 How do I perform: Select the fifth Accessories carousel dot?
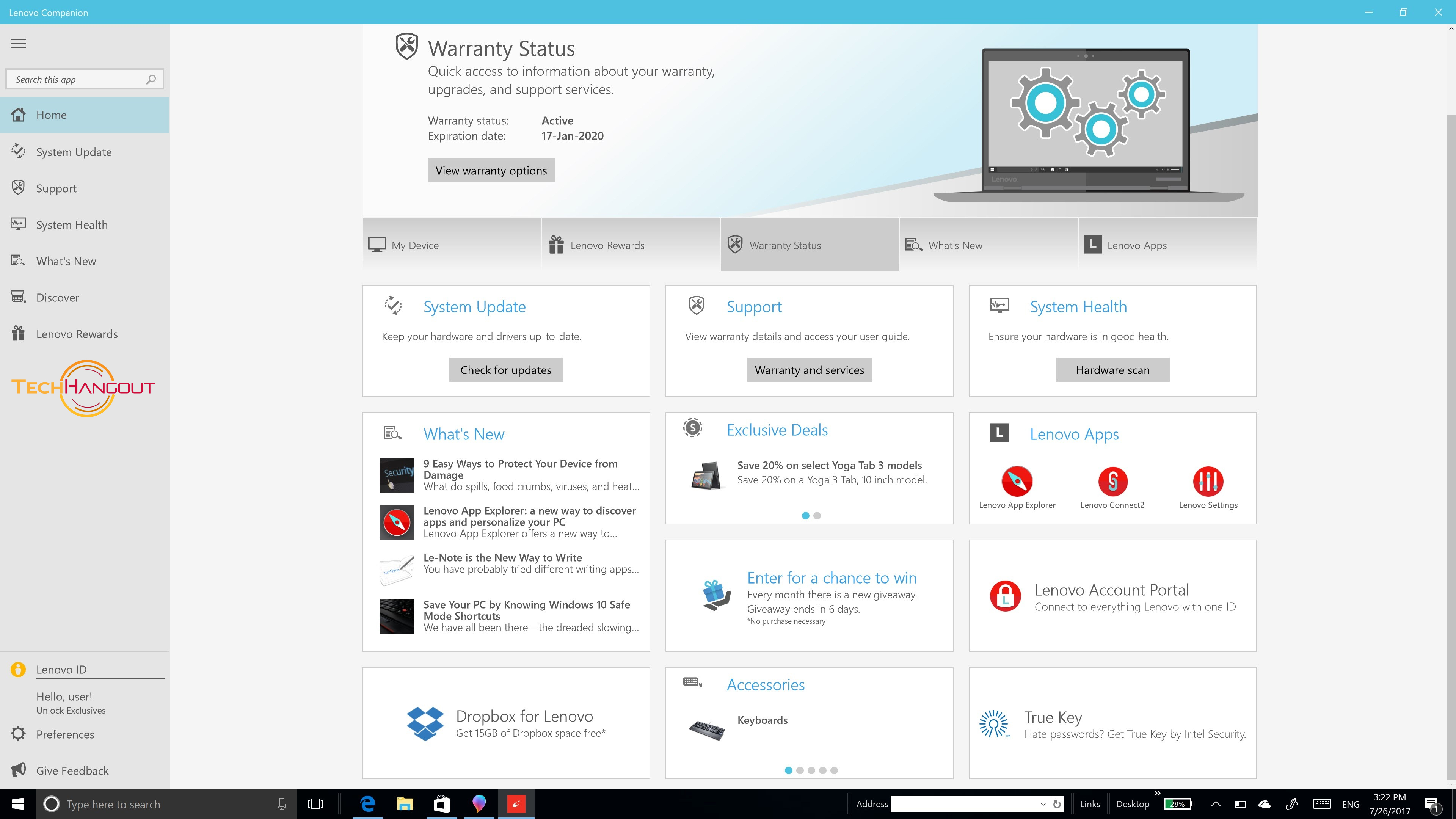pos(834,770)
